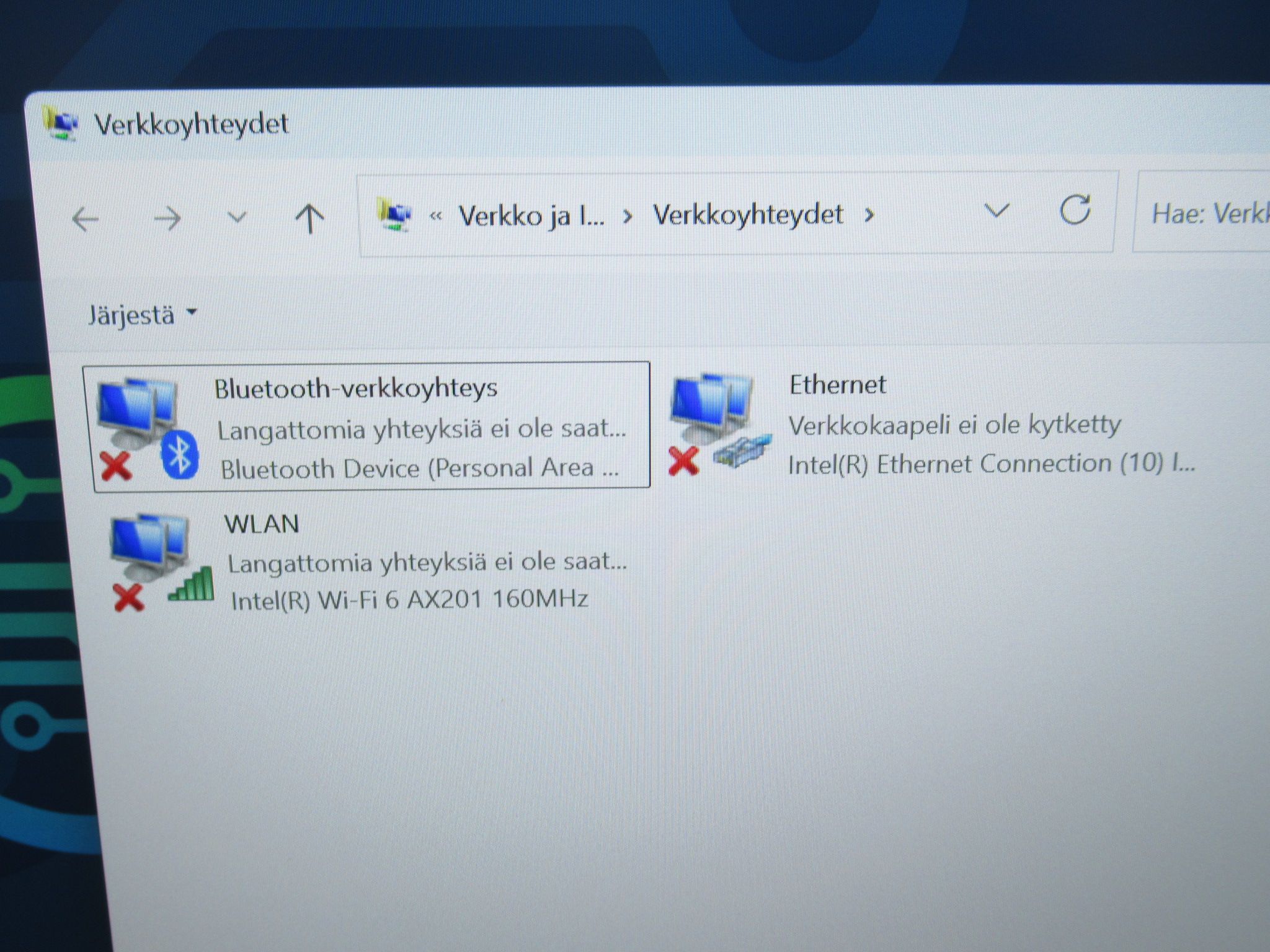Viewport: 1270px width, 952px height.
Task: Click the title bar Verkkoyhteydet window icon
Action: pos(60,123)
